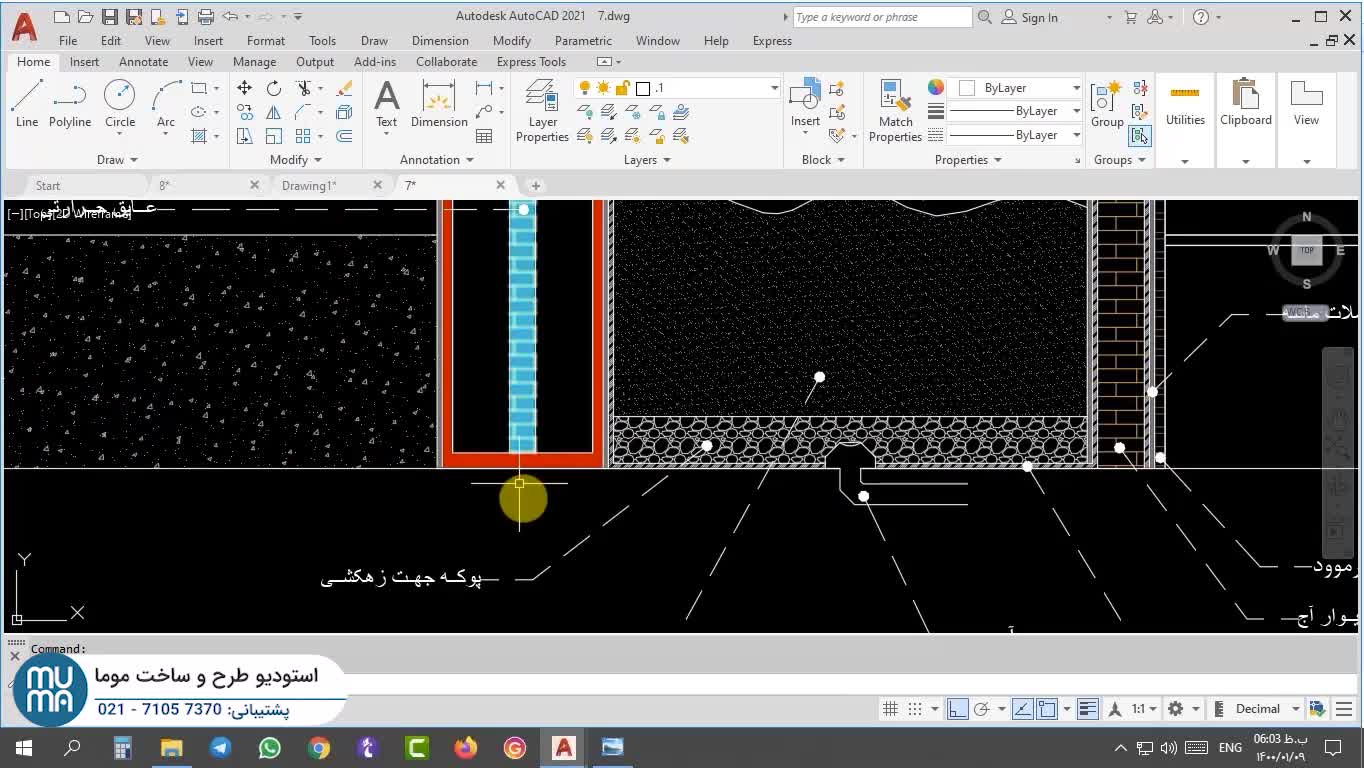Screen dimensions: 1364x768
Task: Click Sign In button
Action: (x=1030, y=17)
